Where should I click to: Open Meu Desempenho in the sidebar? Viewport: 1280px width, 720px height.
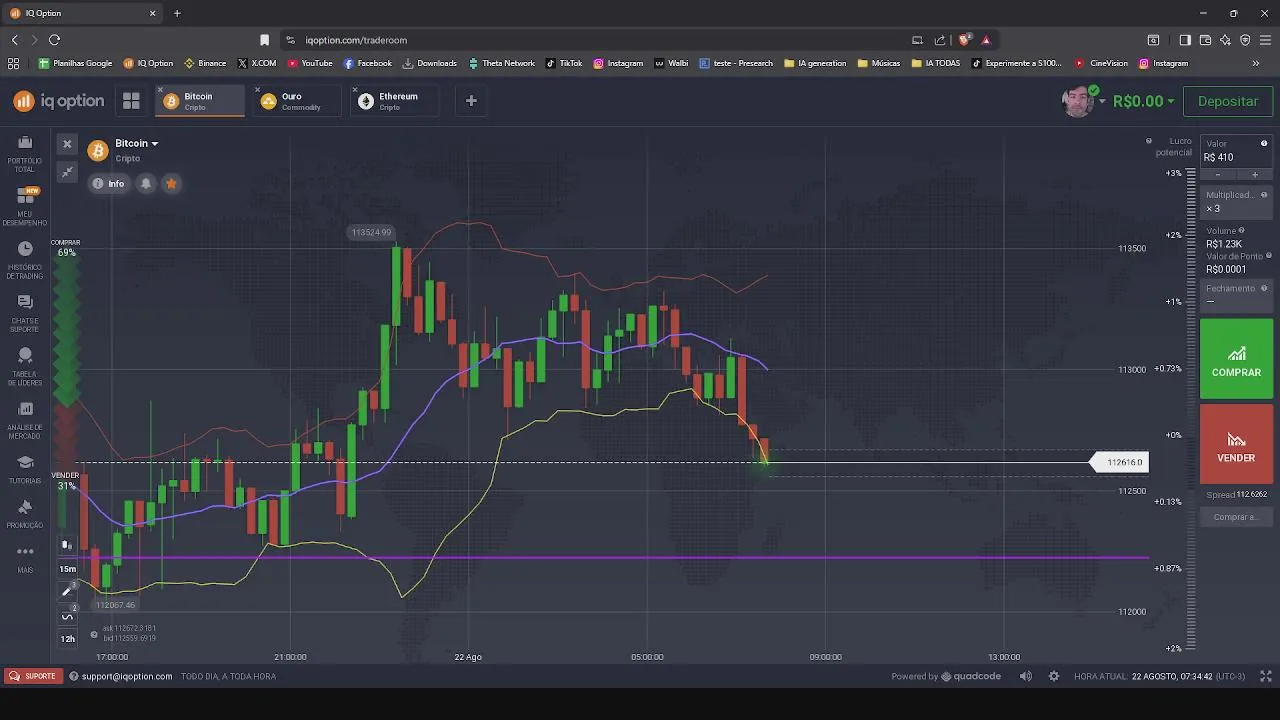[x=25, y=206]
